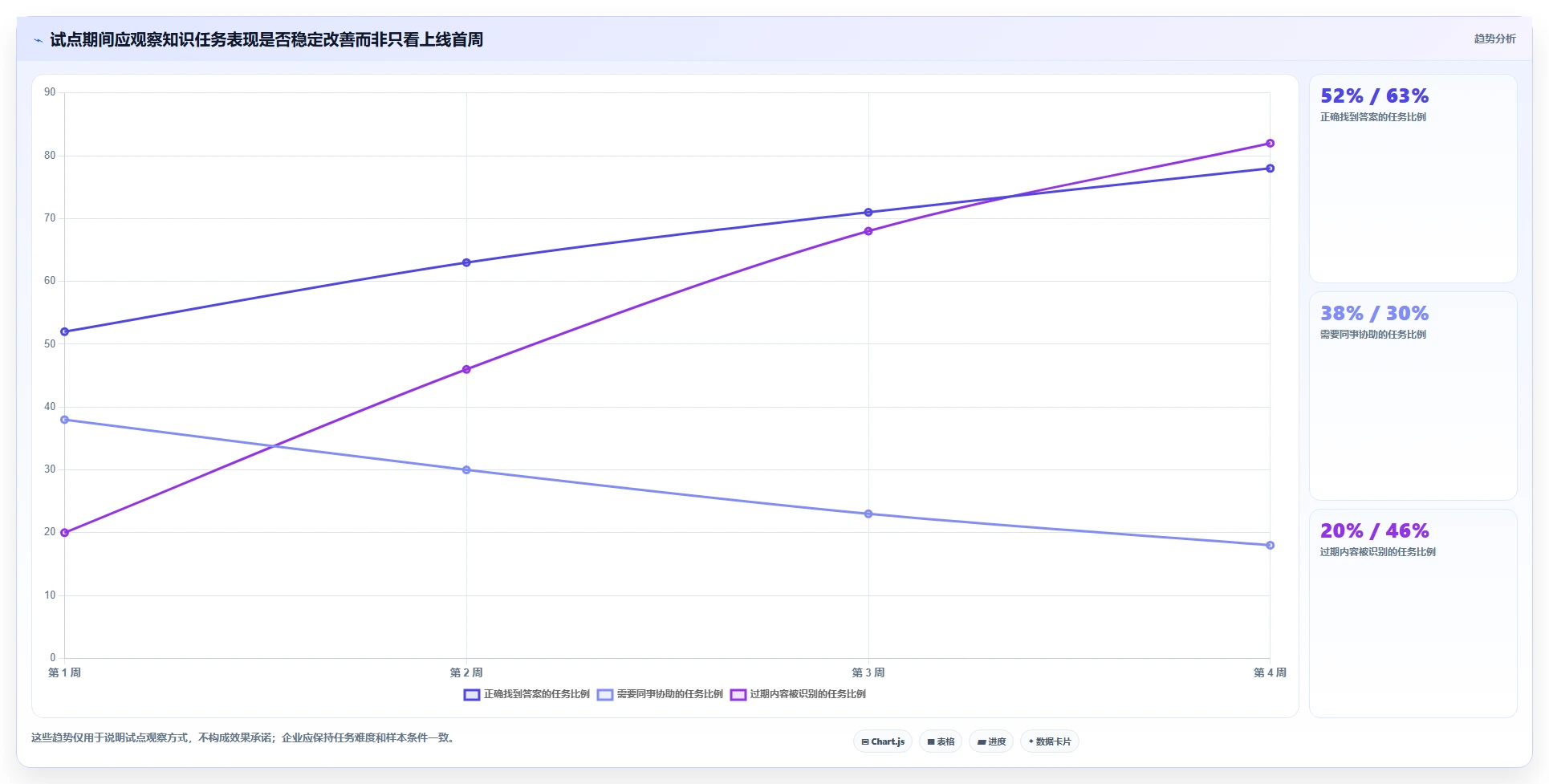Click the 第 2 周 axis label
This screenshot has width=1549, height=784.
tap(466, 672)
